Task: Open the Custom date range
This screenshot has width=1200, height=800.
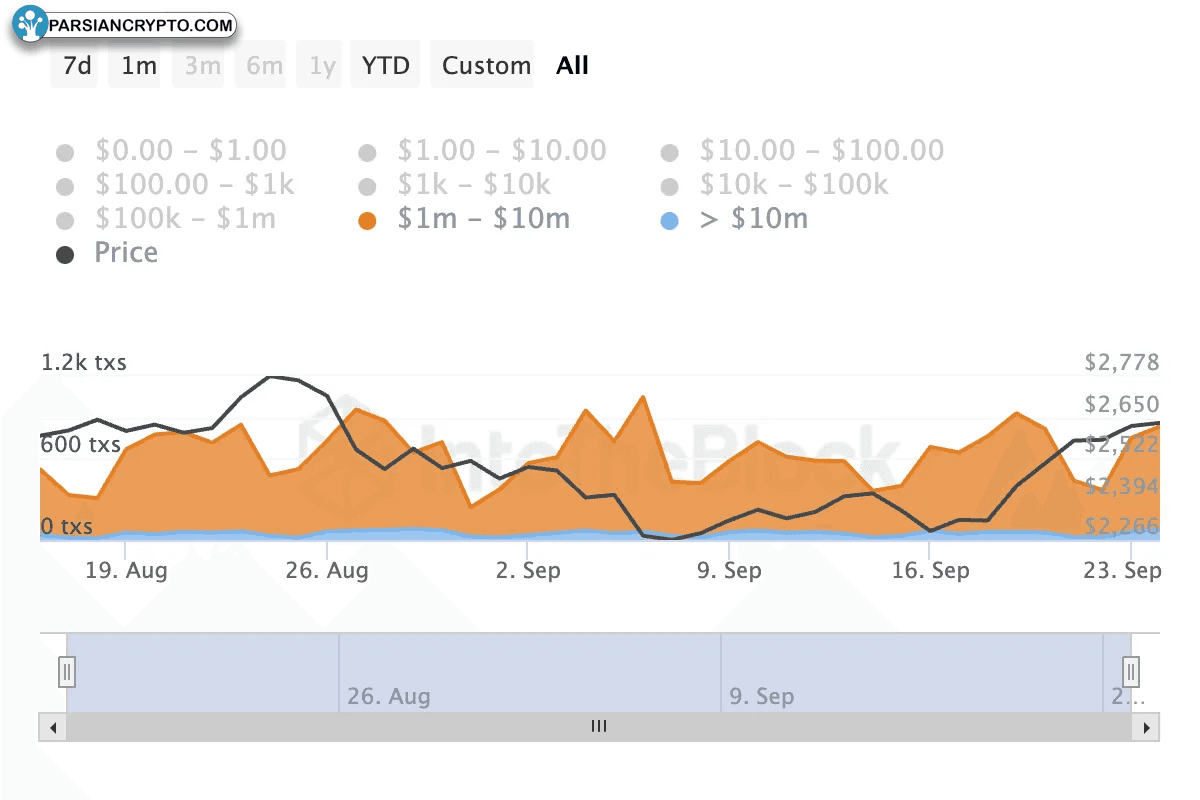Action: click(x=486, y=66)
